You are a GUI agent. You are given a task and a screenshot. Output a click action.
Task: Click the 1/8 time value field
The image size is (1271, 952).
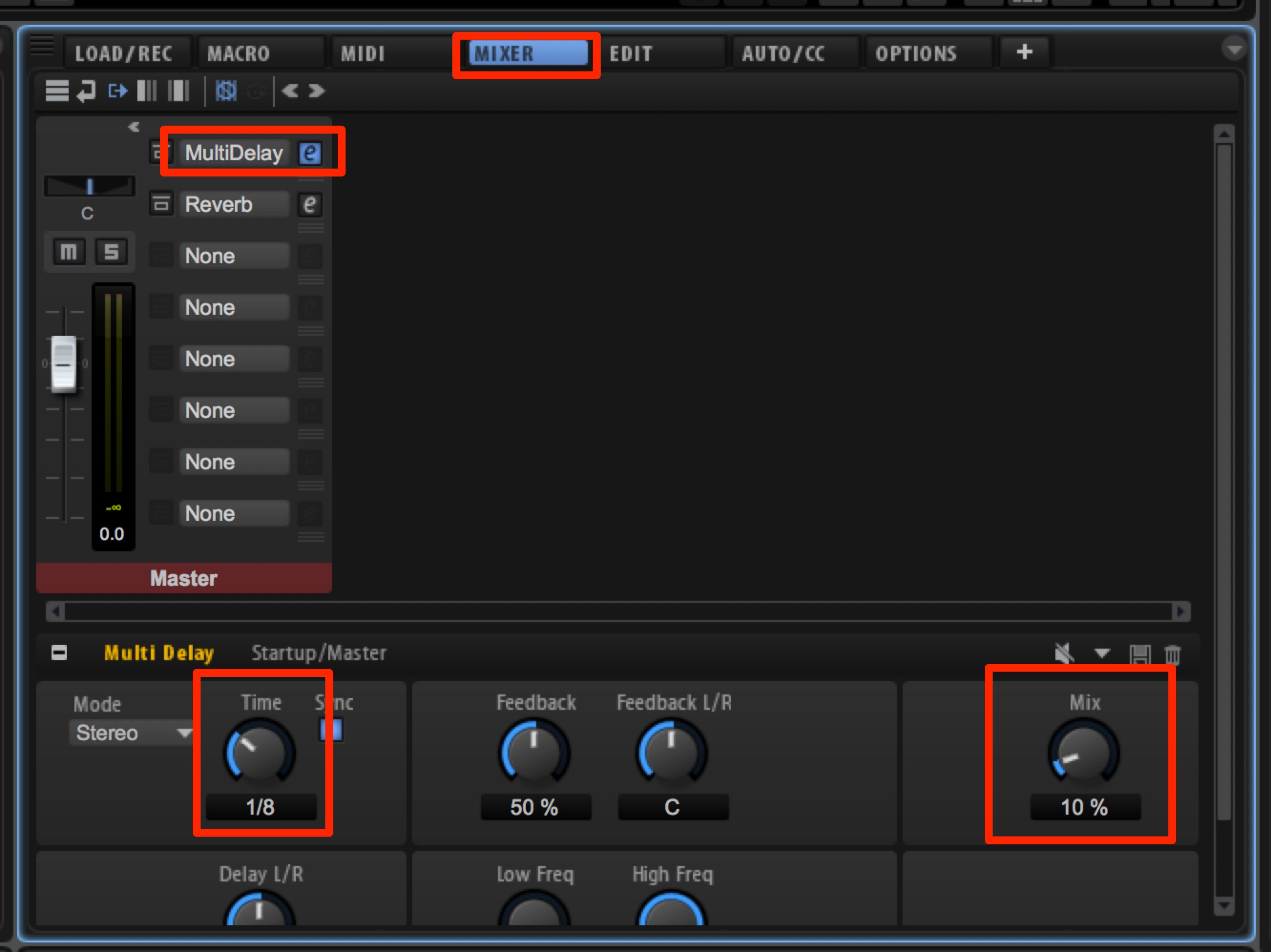(261, 807)
